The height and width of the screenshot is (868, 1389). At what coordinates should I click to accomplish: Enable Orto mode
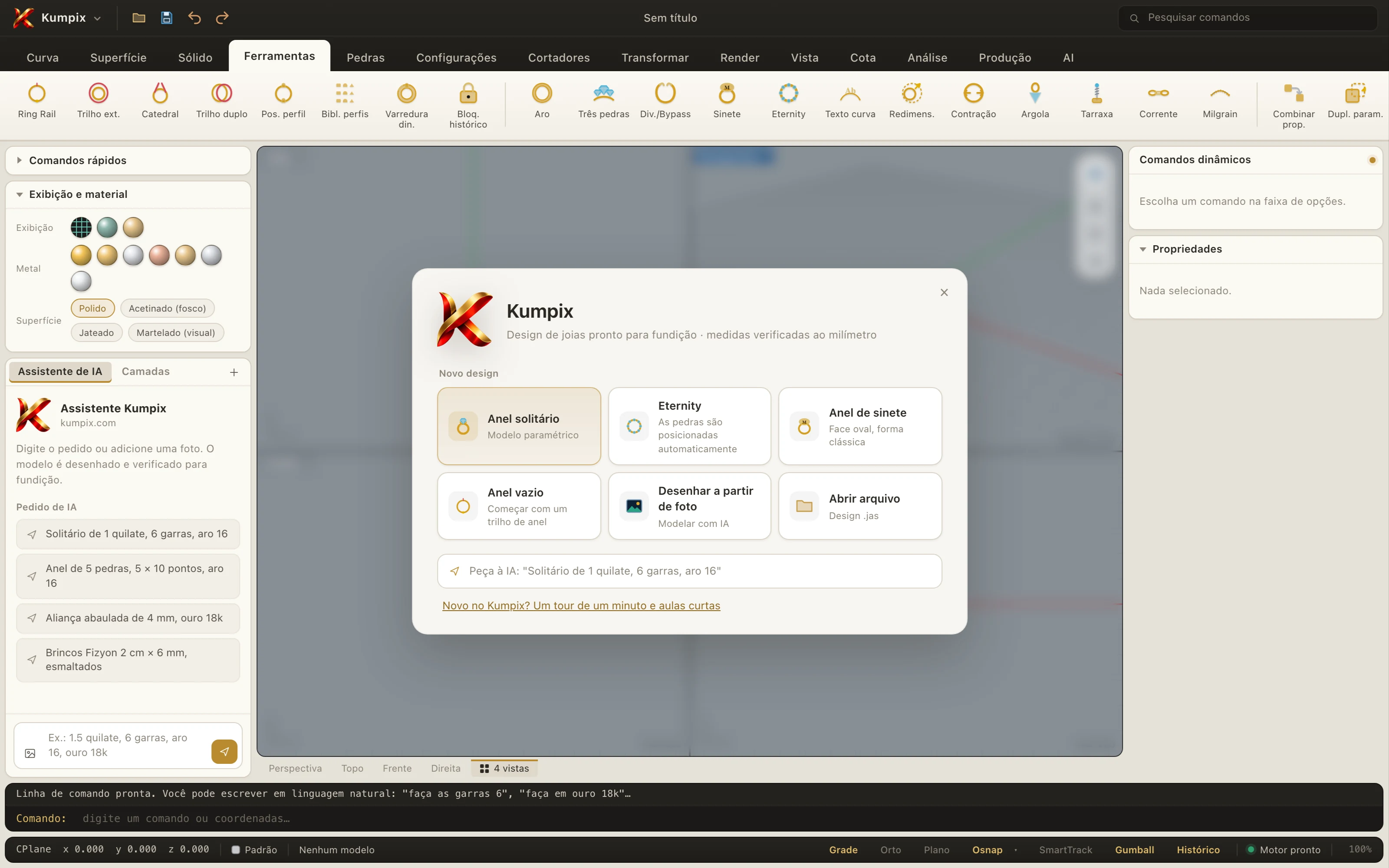(890, 850)
